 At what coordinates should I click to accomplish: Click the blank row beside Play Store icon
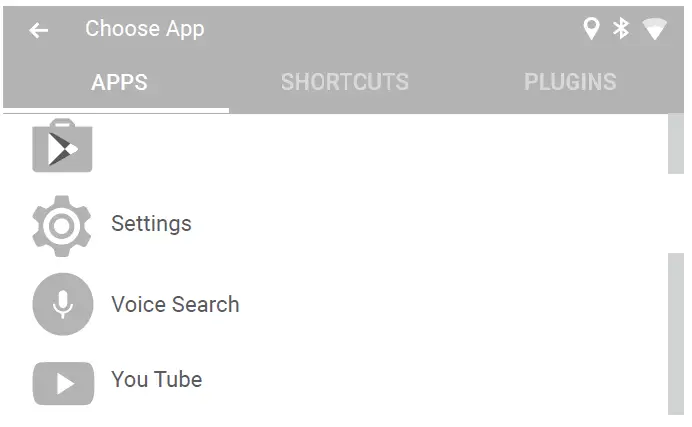pos(350,147)
